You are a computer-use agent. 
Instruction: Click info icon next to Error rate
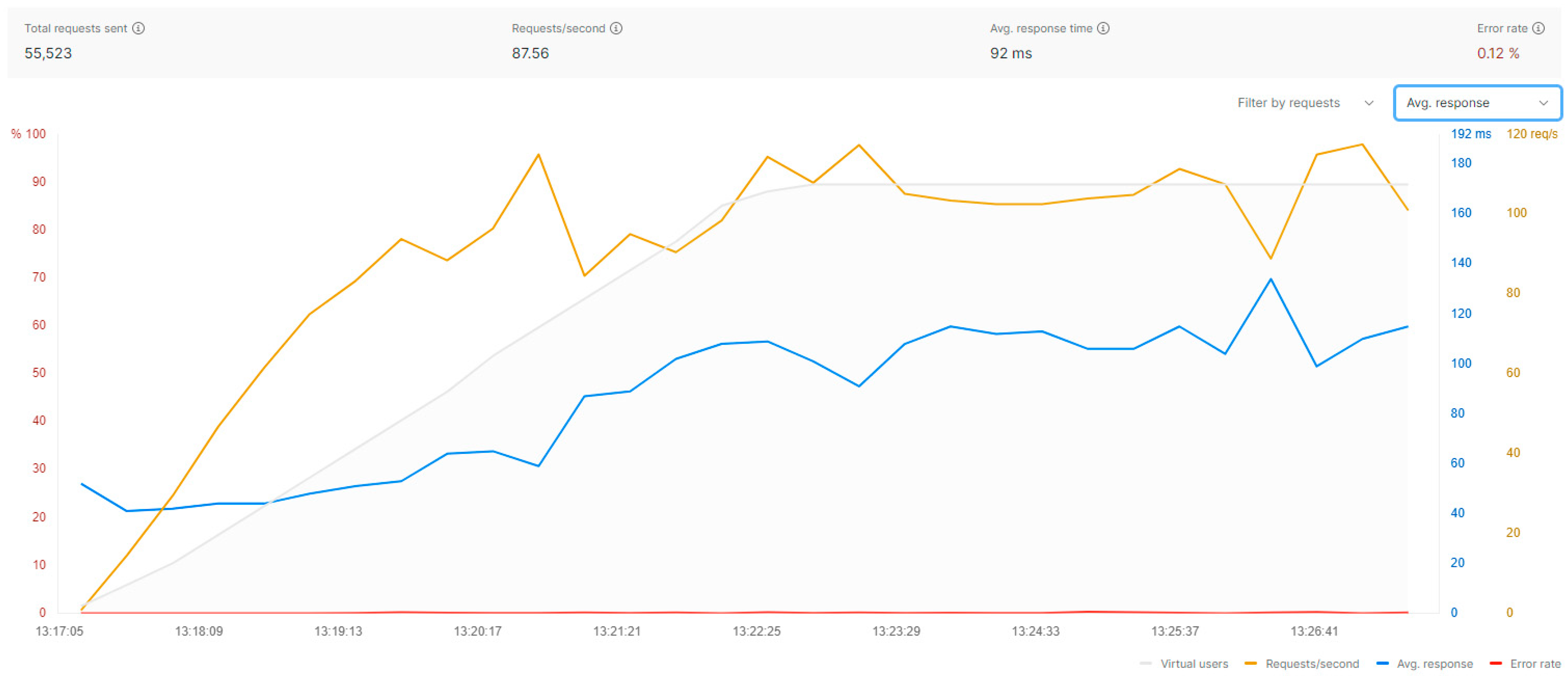(1538, 28)
